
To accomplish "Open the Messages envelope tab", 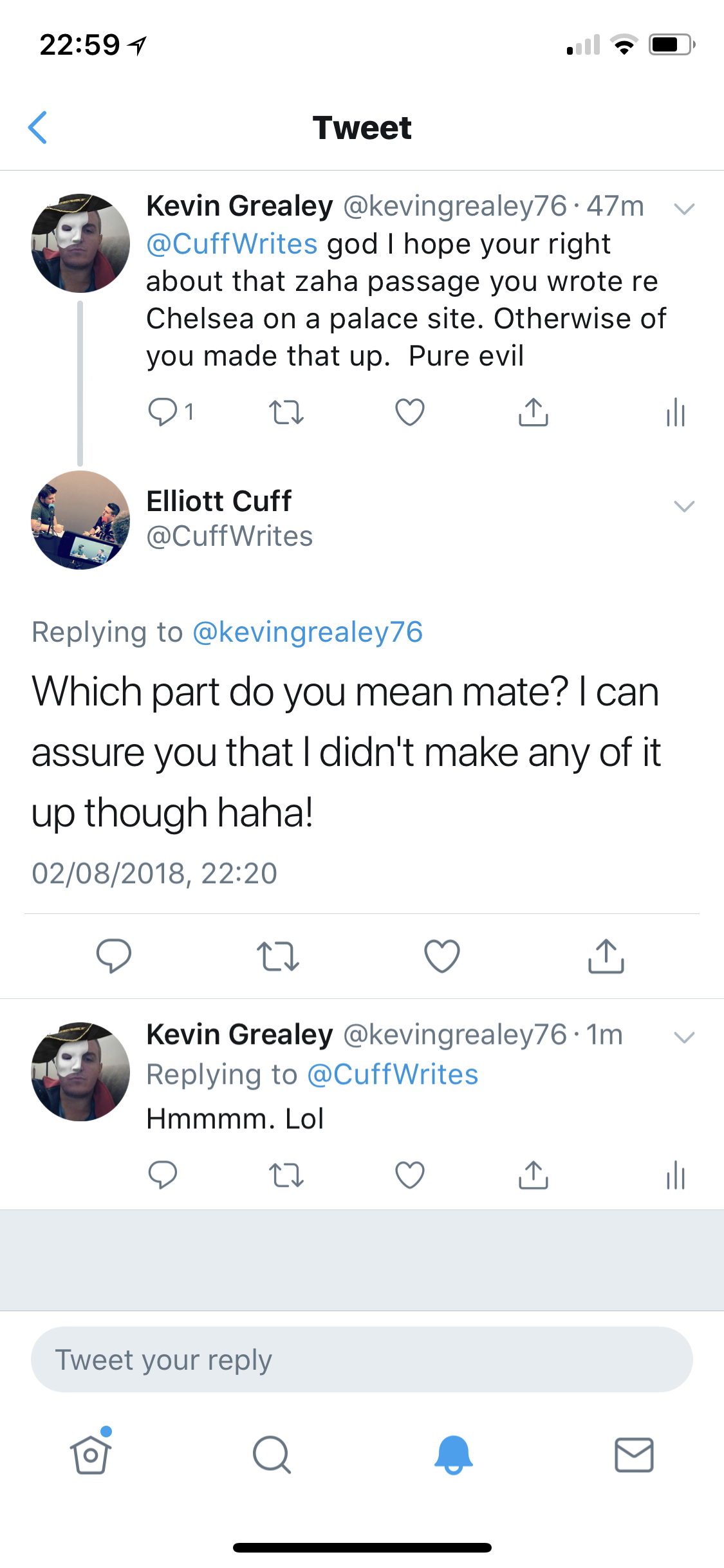I will coord(634,1455).
